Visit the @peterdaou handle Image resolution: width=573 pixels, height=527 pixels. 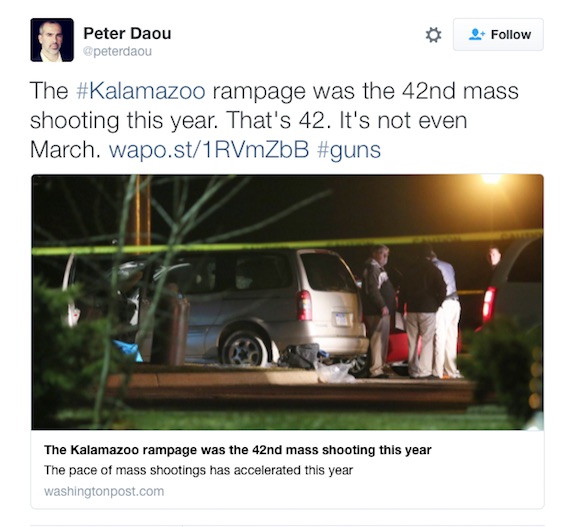click(117, 52)
